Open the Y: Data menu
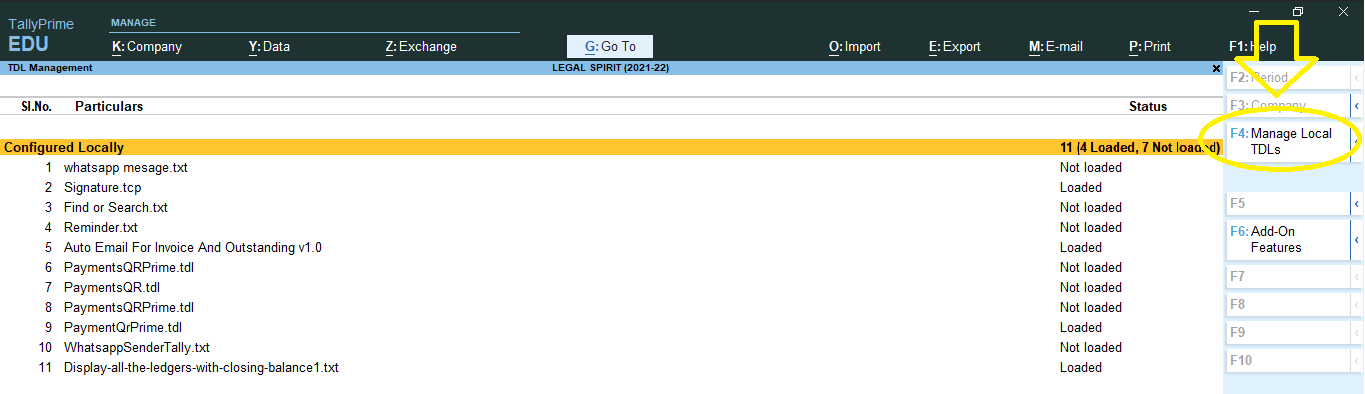The height and width of the screenshot is (394, 1365). pos(269,46)
